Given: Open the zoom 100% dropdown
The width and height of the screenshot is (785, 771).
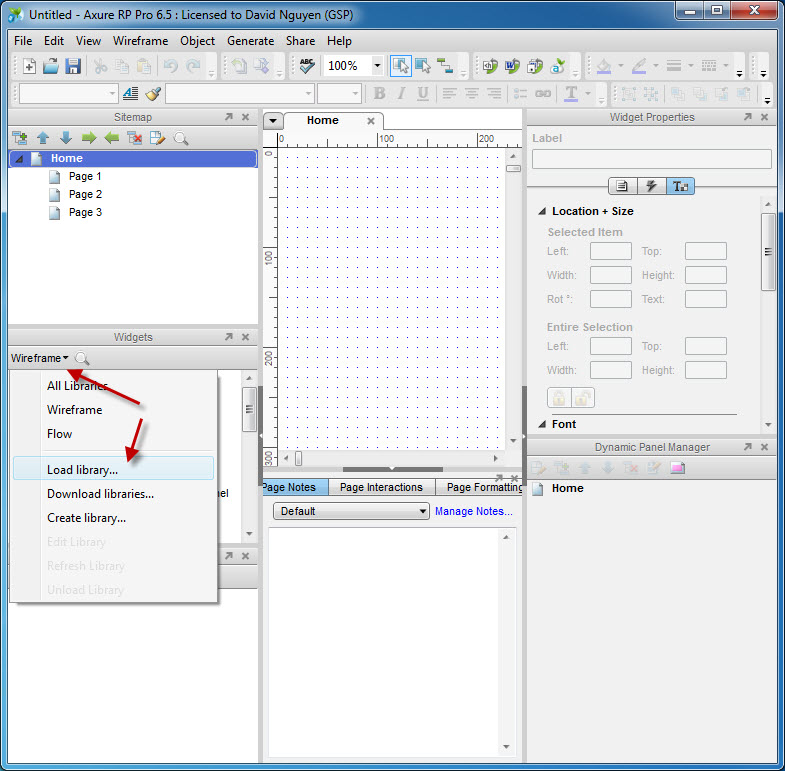Looking at the screenshot, I should coord(377,66).
